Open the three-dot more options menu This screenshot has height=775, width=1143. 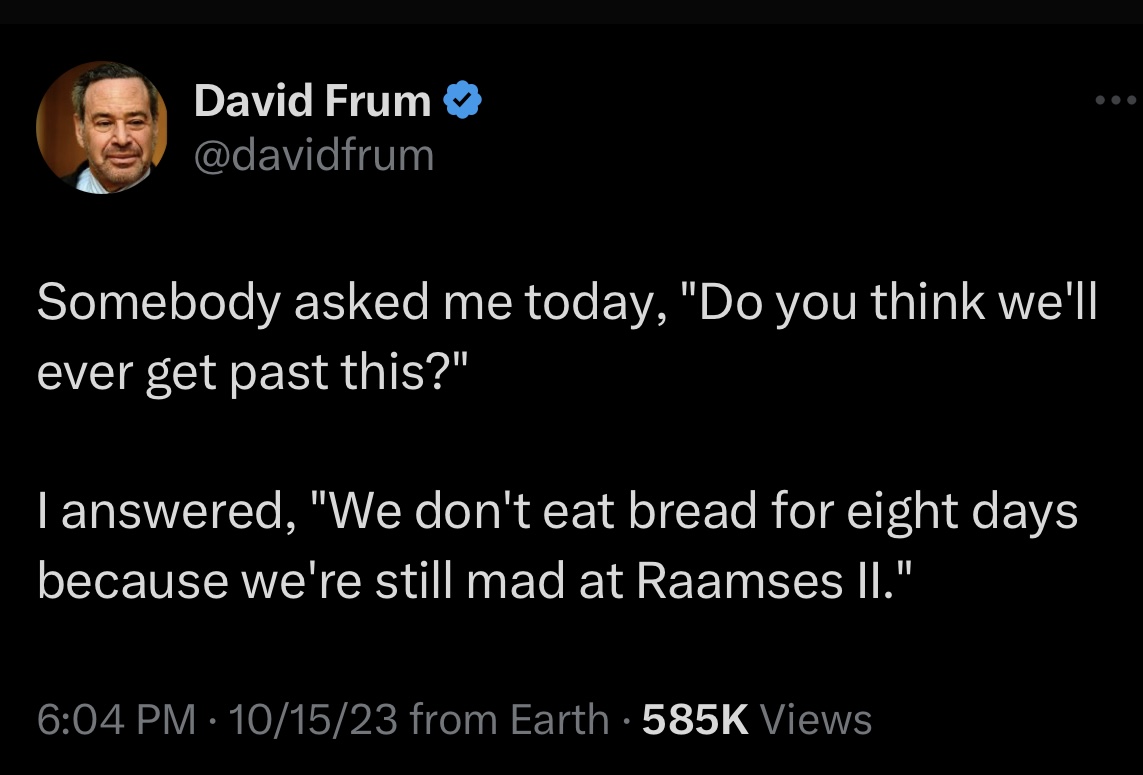tap(1115, 100)
